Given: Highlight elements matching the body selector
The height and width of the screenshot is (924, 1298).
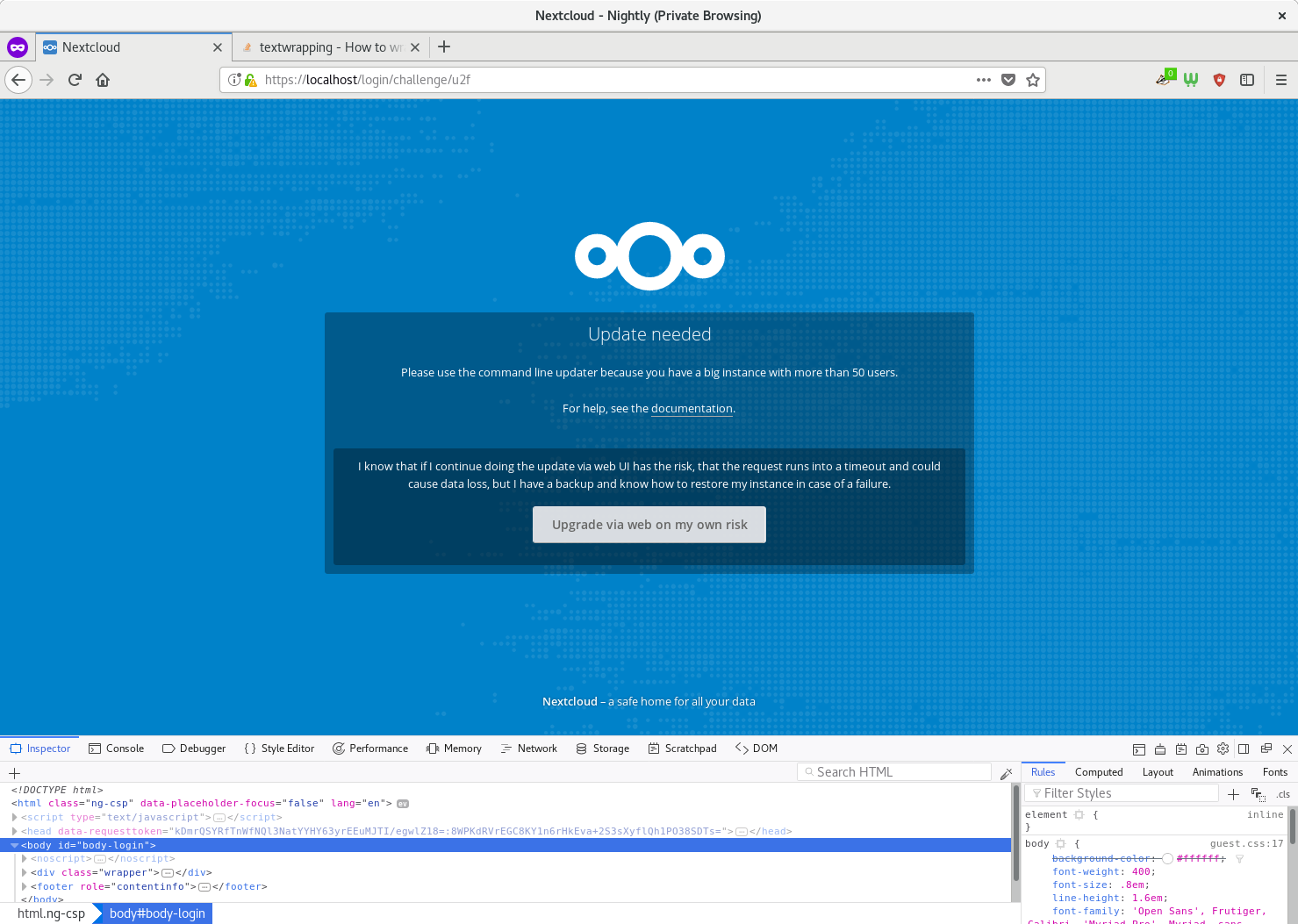Looking at the screenshot, I should (x=1061, y=843).
